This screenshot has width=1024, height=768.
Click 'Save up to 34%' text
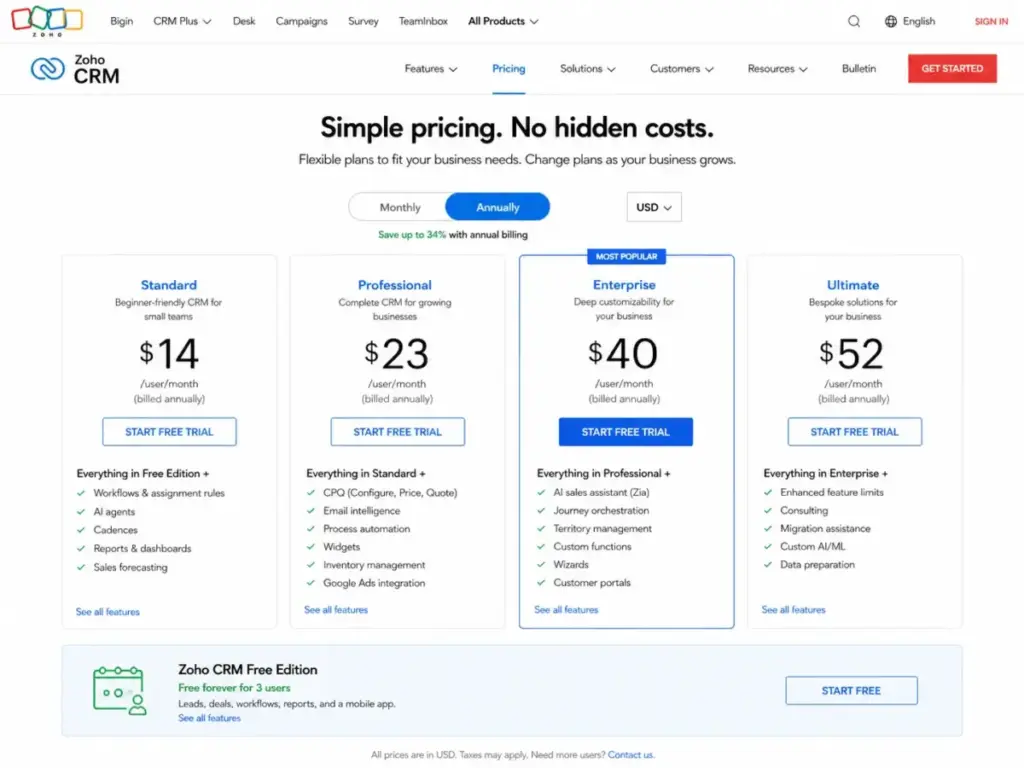click(x=411, y=234)
